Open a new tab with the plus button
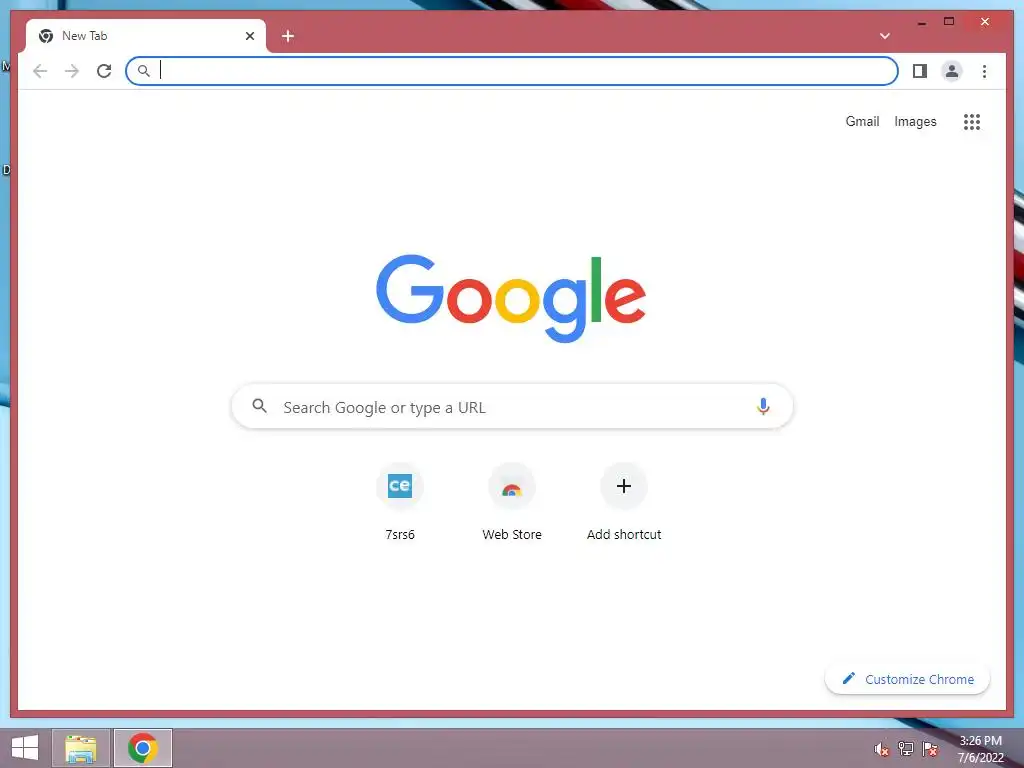This screenshot has width=1024, height=768. pyautogui.click(x=288, y=36)
